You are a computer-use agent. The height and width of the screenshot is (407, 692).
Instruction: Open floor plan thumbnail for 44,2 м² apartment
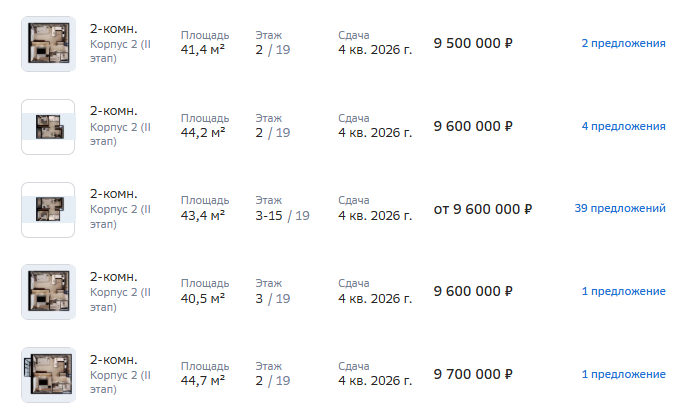48,127
